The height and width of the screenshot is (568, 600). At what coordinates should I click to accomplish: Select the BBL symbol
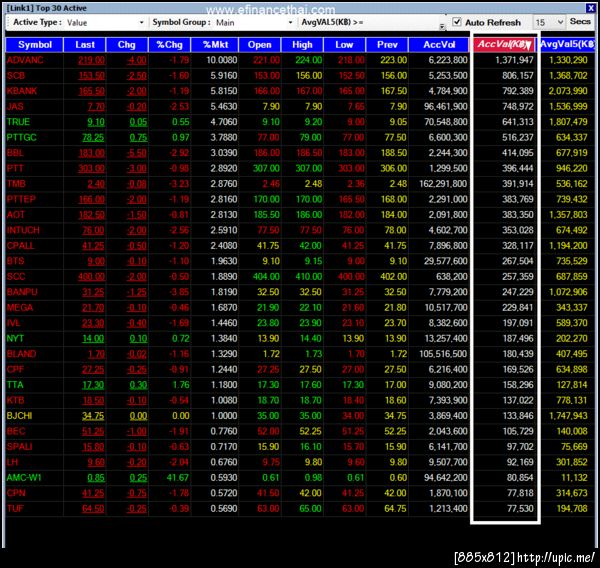point(15,153)
